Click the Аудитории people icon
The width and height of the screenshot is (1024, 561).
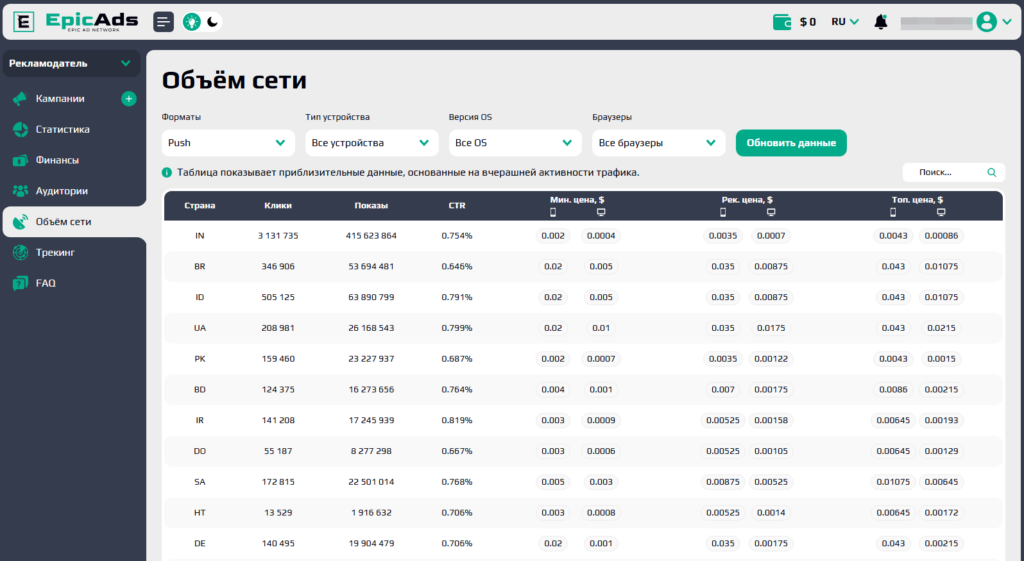[x=20, y=191]
